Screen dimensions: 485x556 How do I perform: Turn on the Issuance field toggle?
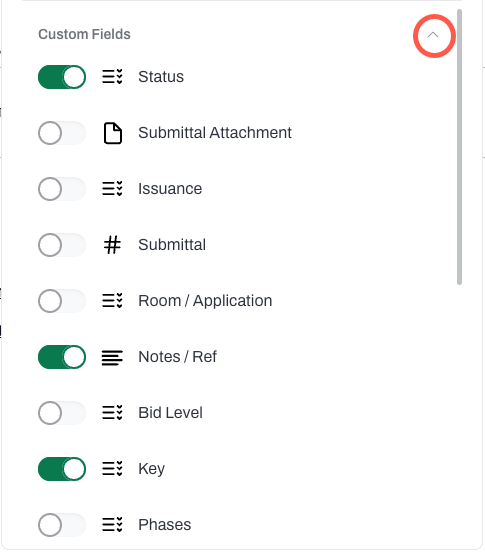coord(62,189)
